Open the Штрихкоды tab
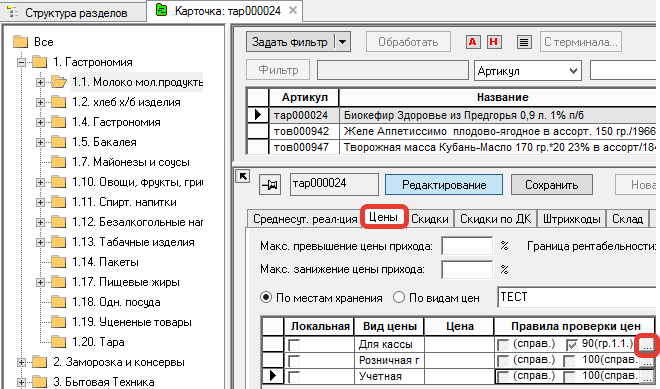Viewport: 660px width, 389px height. [571, 219]
